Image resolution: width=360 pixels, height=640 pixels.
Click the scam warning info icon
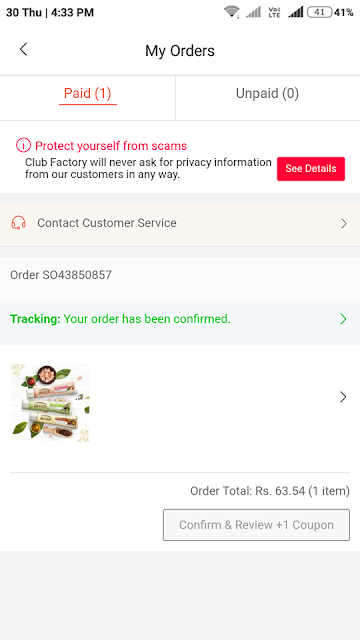click(23, 145)
